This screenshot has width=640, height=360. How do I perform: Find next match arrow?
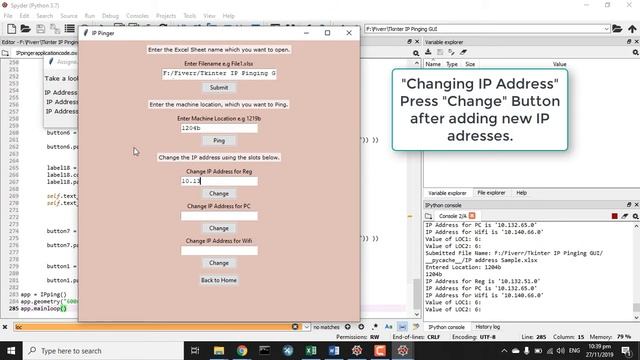[x=361, y=327]
